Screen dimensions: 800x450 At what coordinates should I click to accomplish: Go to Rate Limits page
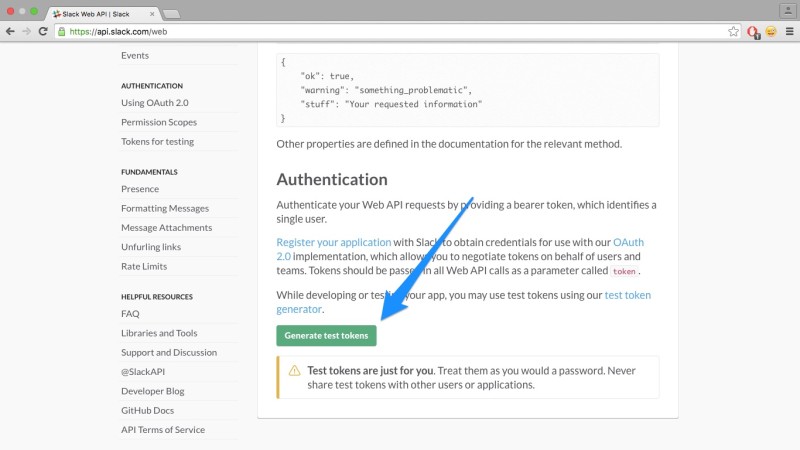(x=144, y=266)
